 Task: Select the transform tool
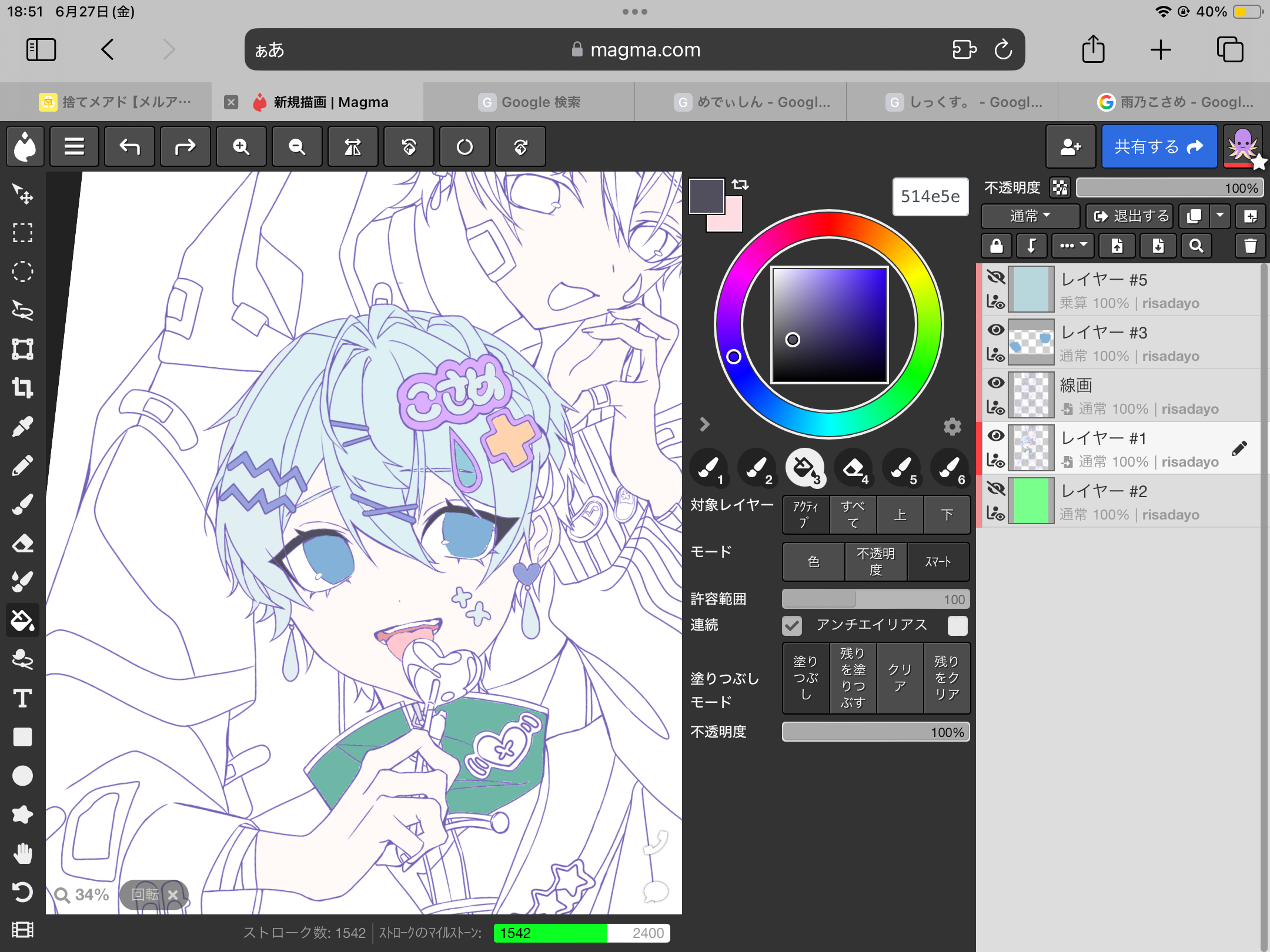[x=22, y=349]
